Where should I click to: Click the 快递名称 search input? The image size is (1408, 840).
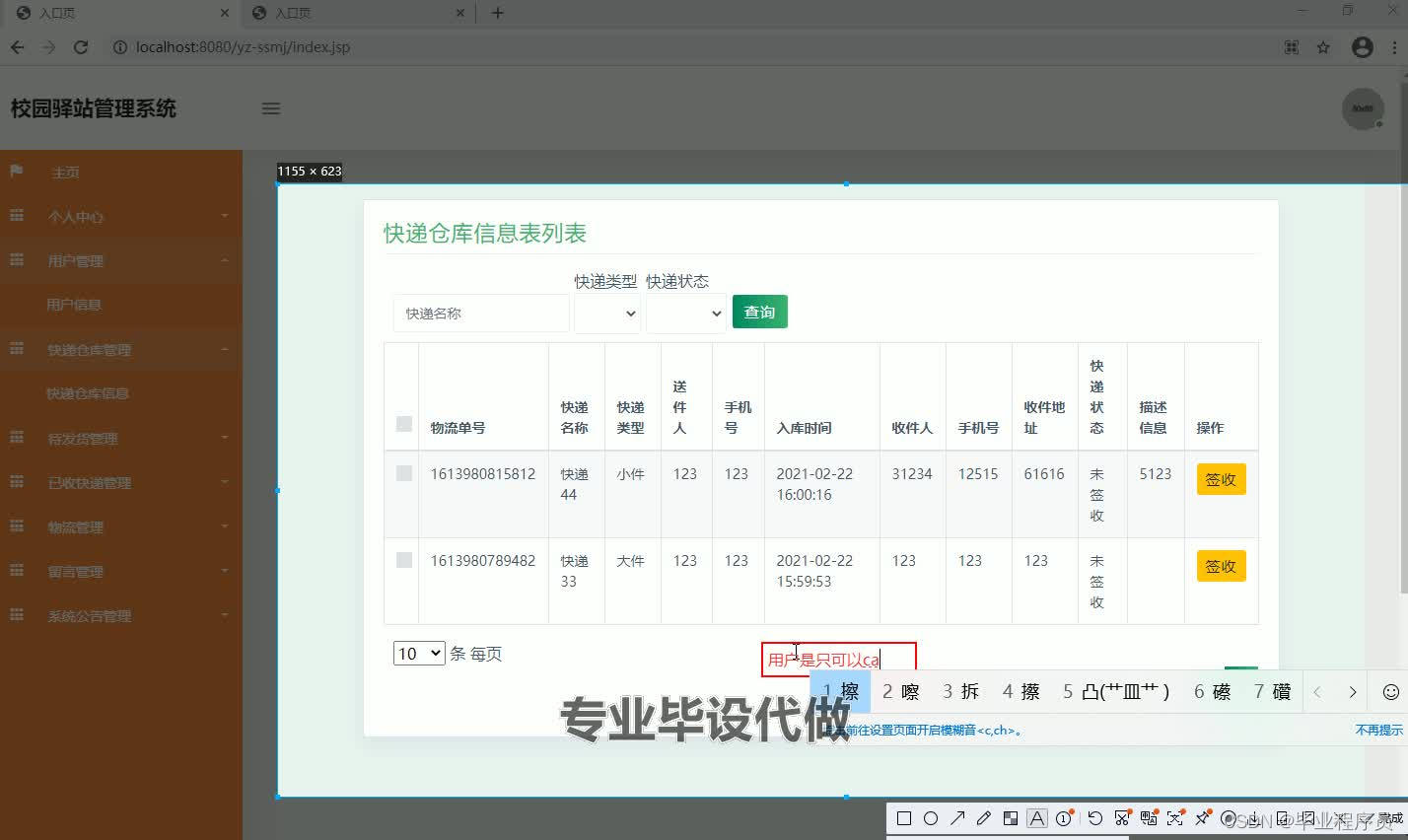pos(481,314)
